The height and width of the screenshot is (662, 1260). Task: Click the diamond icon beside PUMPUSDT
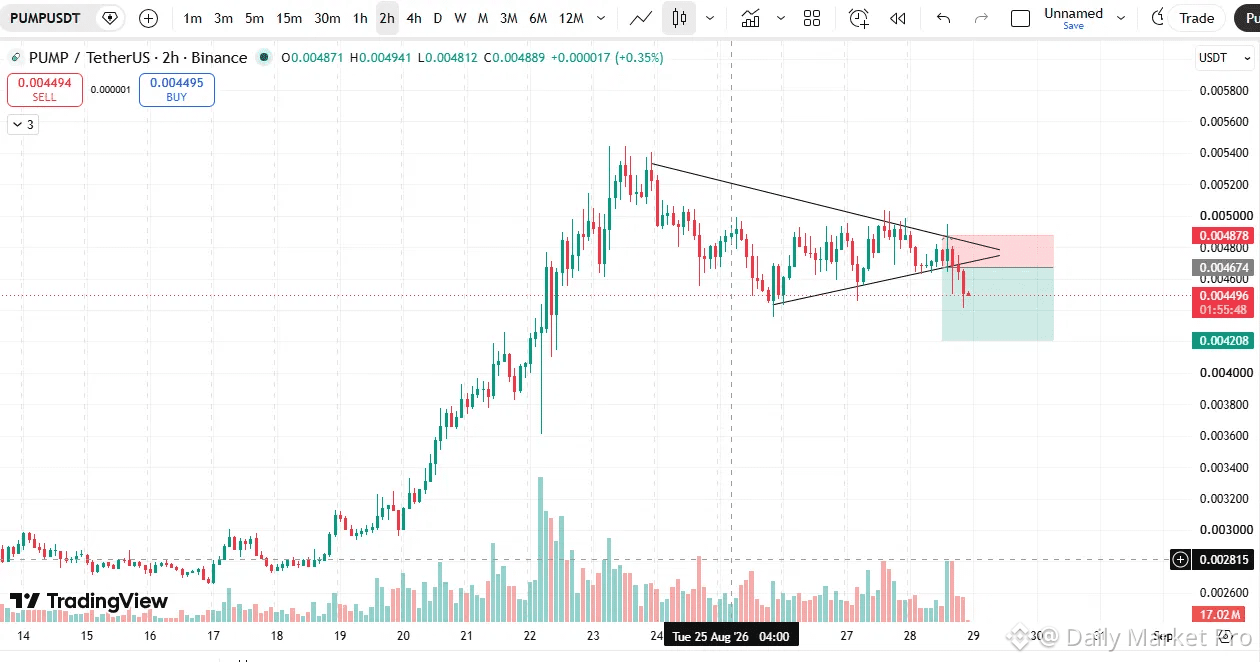[110, 18]
